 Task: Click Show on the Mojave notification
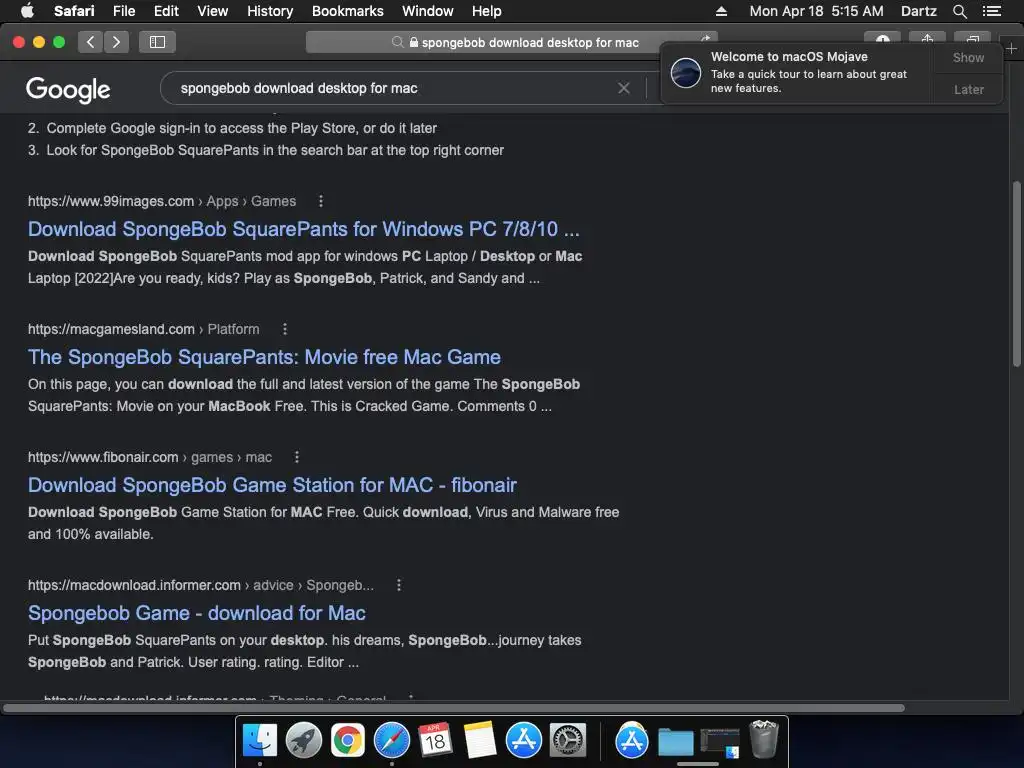click(x=968, y=57)
